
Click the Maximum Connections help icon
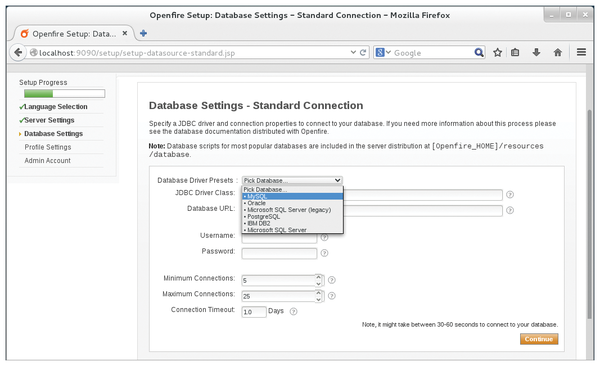click(332, 296)
